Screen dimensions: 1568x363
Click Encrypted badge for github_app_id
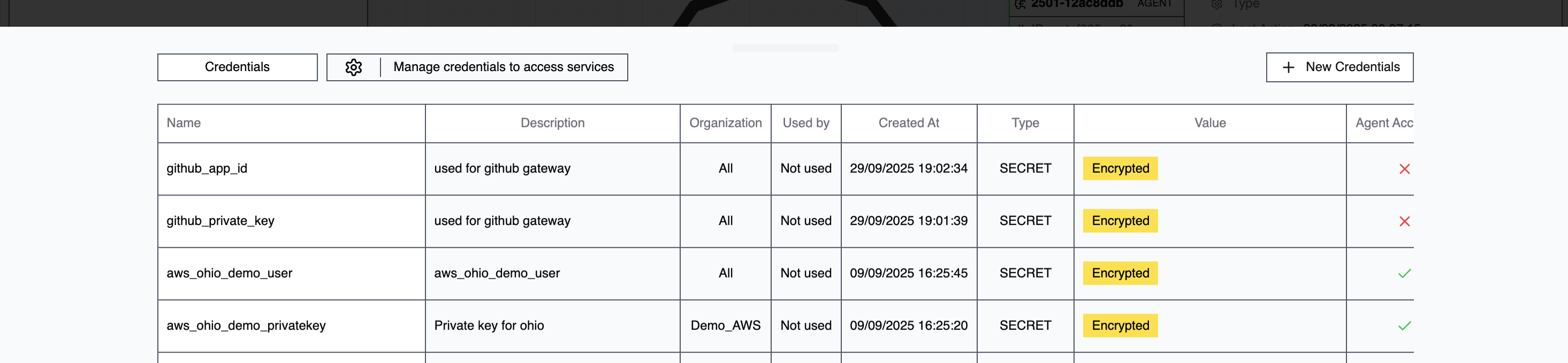pyautogui.click(x=1121, y=168)
